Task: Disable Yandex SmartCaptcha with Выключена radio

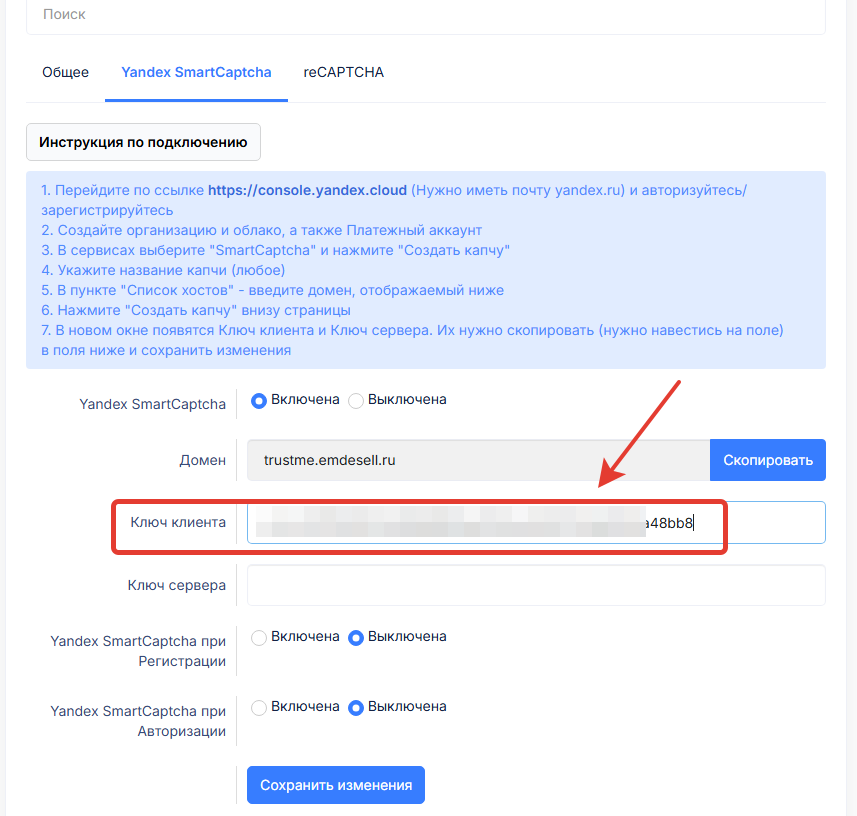Action: [356, 400]
